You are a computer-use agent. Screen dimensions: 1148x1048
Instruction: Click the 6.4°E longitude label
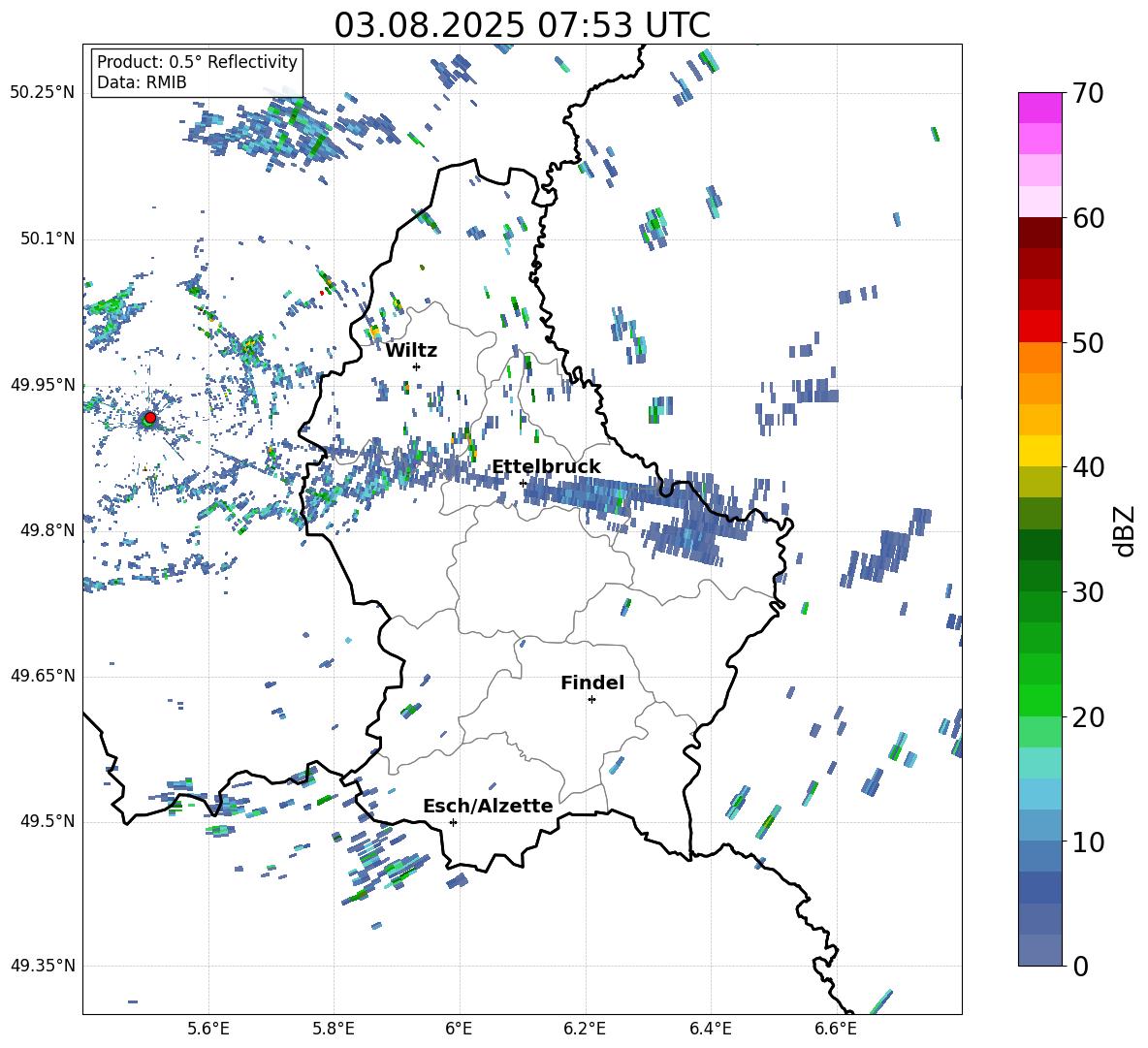pos(710,1029)
